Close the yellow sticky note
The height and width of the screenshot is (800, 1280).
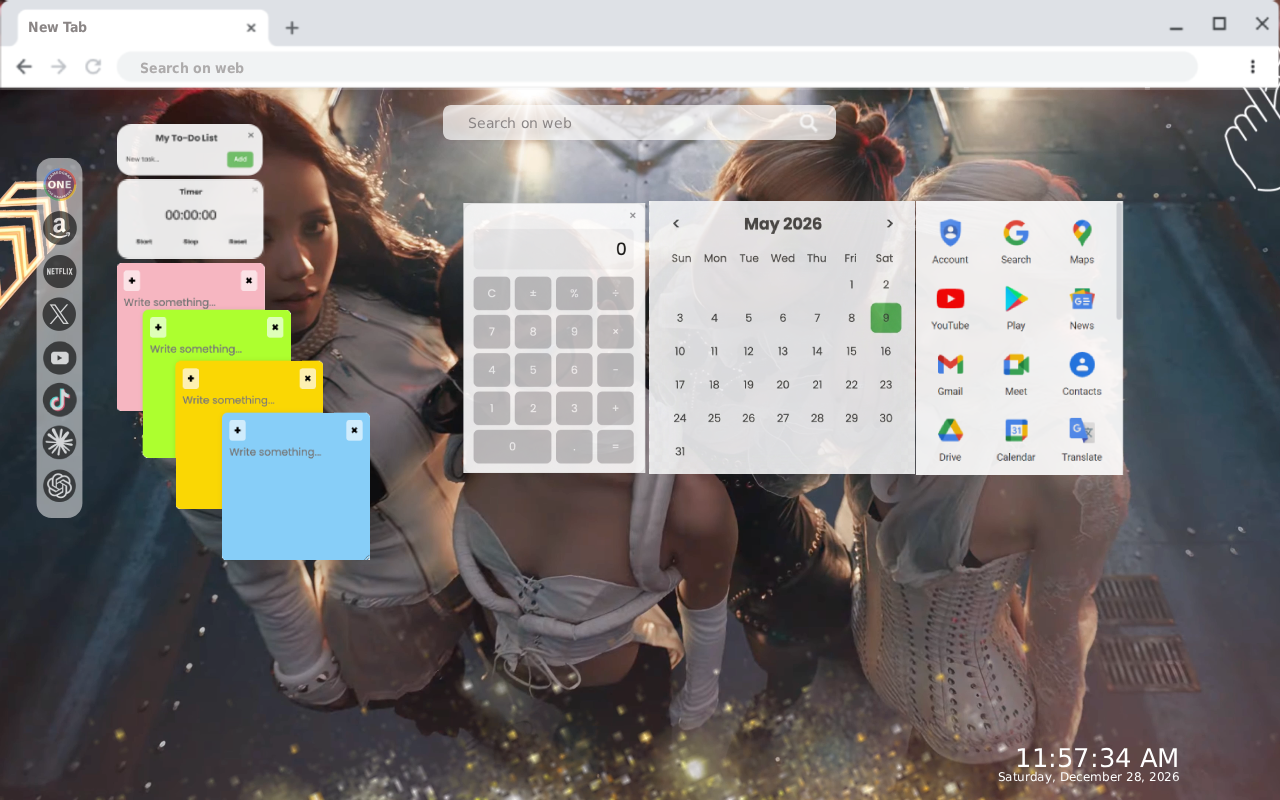[x=307, y=378]
